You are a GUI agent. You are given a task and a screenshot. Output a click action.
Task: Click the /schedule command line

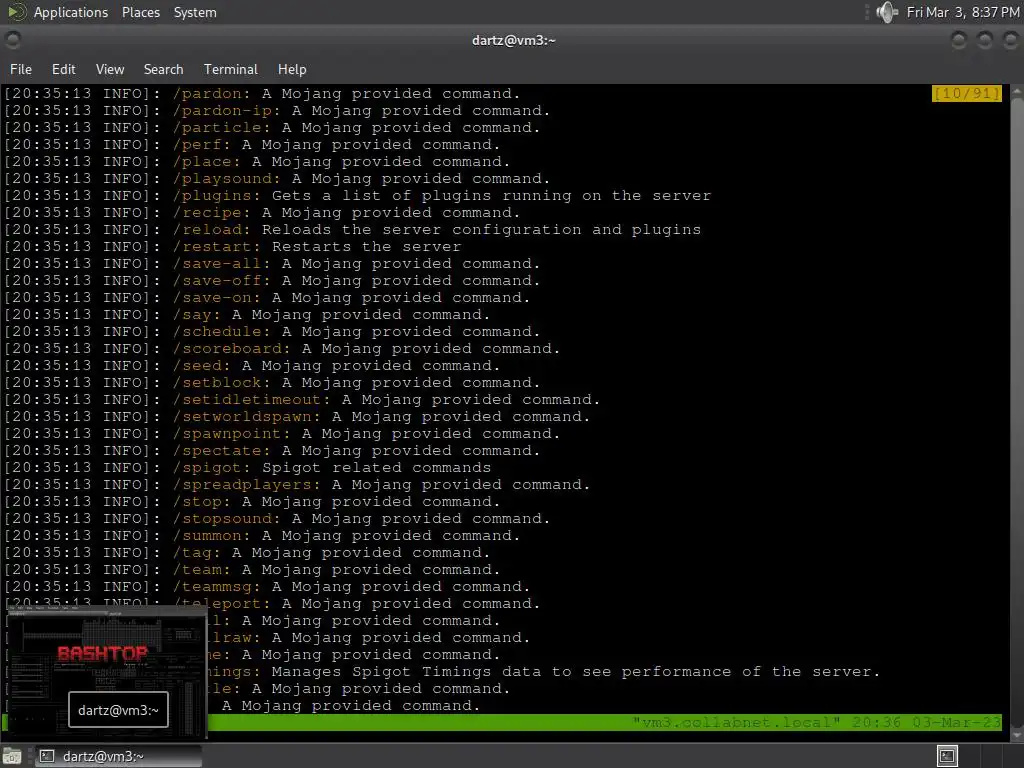point(272,331)
